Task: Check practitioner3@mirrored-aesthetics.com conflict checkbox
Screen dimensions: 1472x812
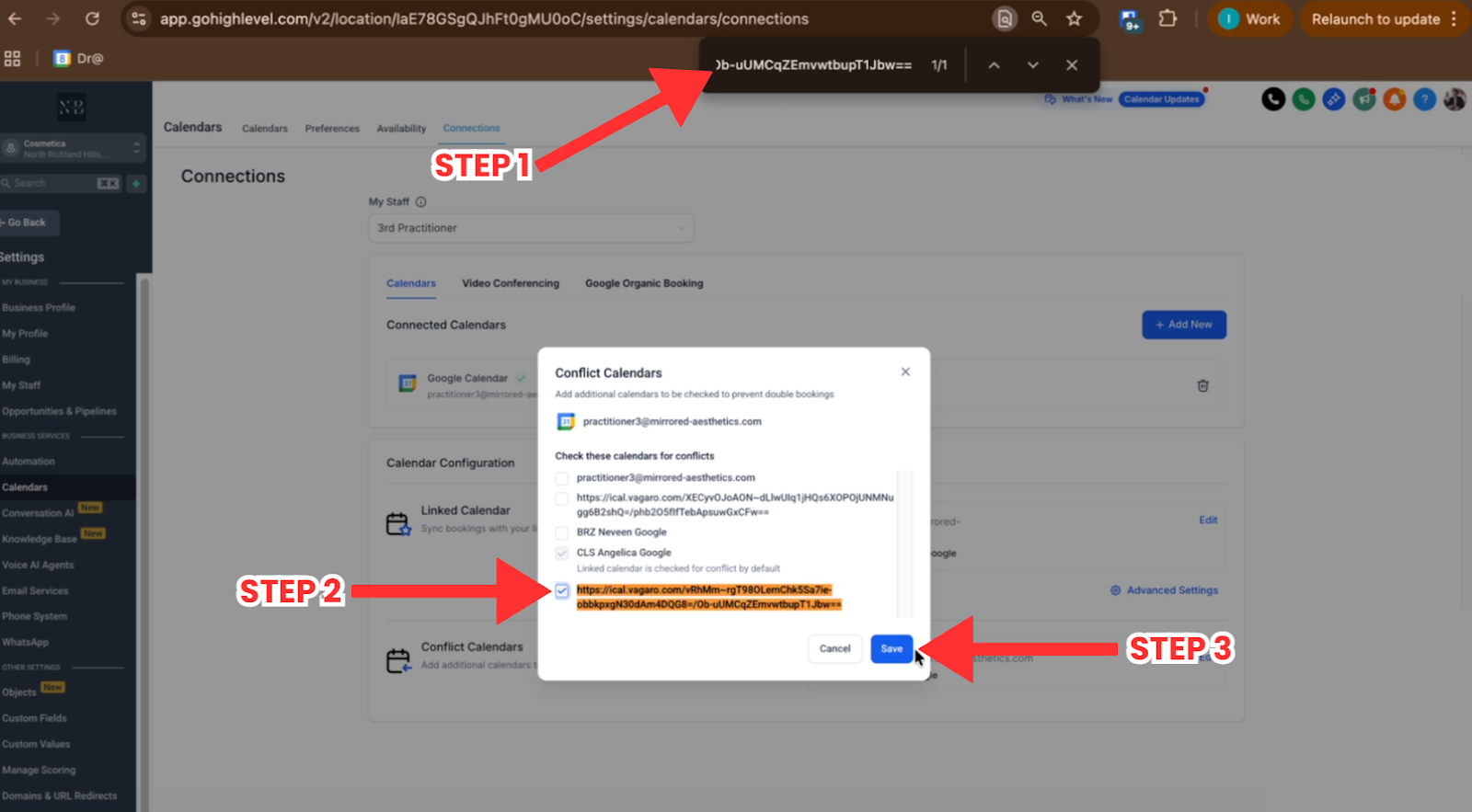Action: 561,478
